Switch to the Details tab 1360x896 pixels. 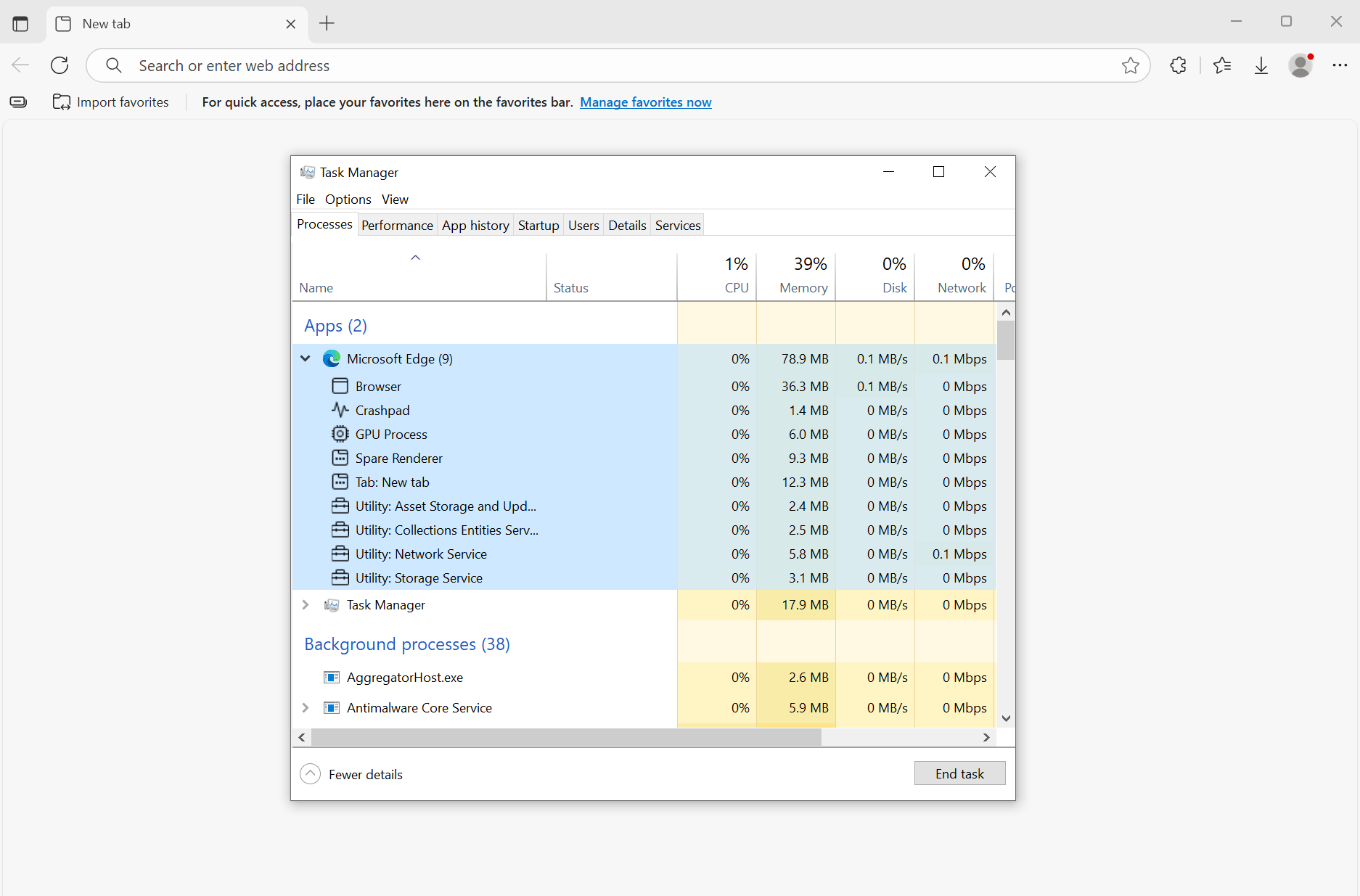point(627,226)
